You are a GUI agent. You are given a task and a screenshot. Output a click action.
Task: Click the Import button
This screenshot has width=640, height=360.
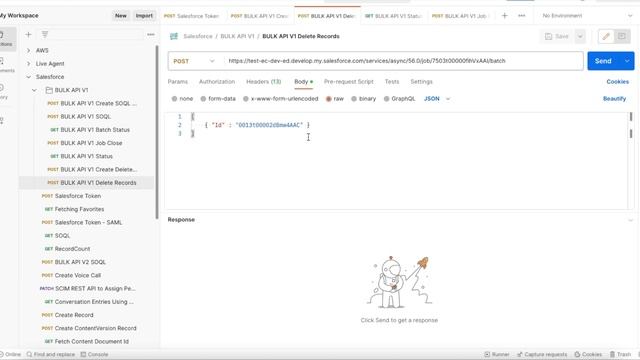tap(144, 16)
